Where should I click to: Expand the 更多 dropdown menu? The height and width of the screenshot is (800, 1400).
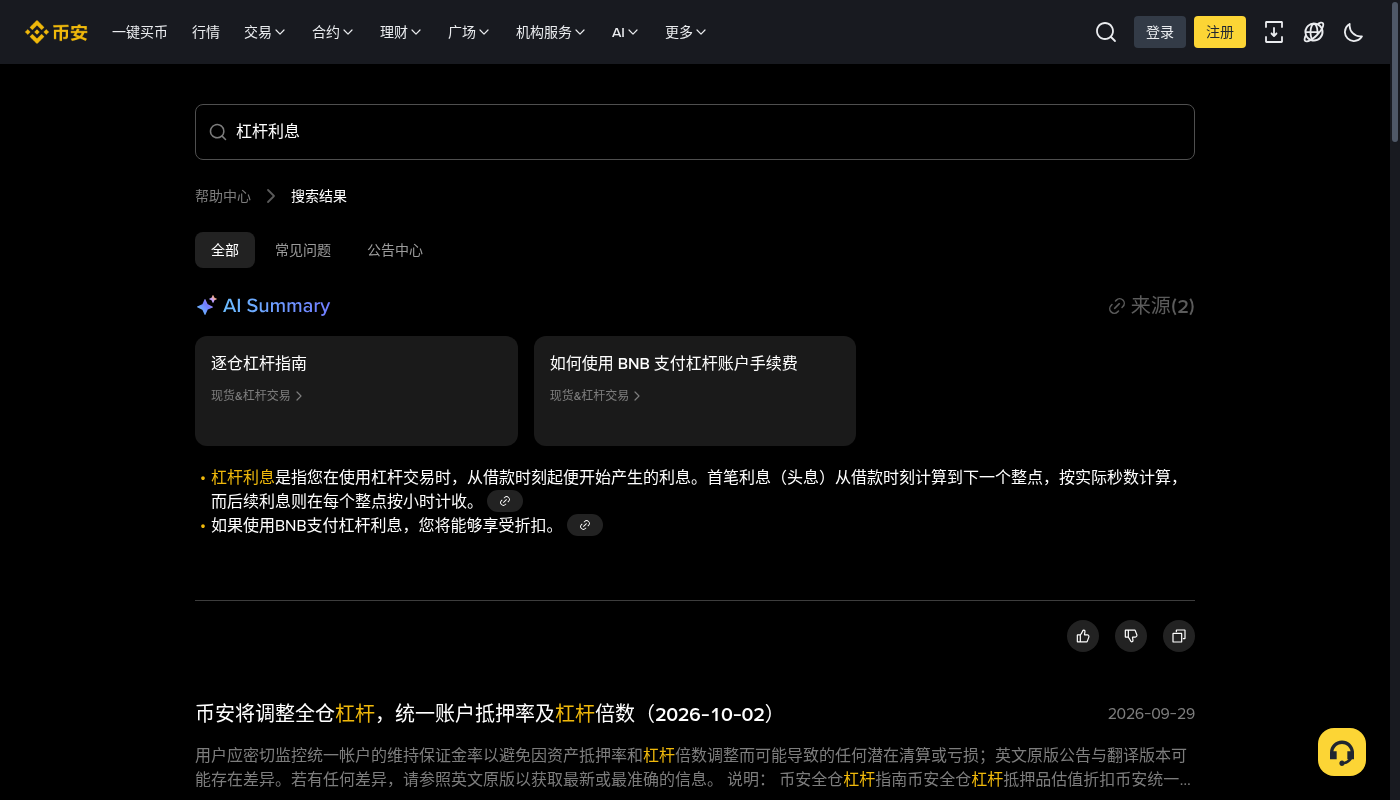coord(686,32)
